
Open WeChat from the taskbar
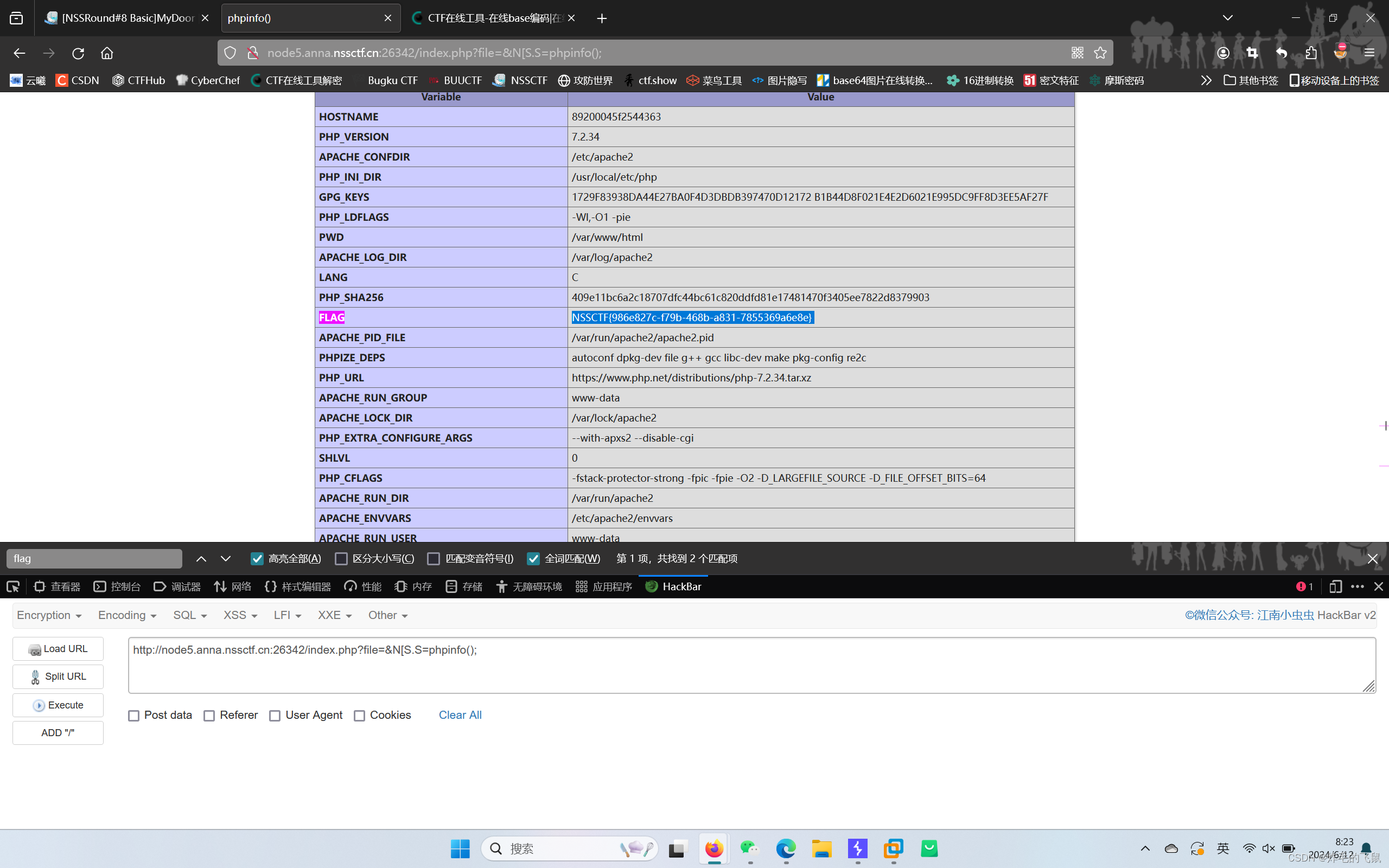click(x=750, y=848)
